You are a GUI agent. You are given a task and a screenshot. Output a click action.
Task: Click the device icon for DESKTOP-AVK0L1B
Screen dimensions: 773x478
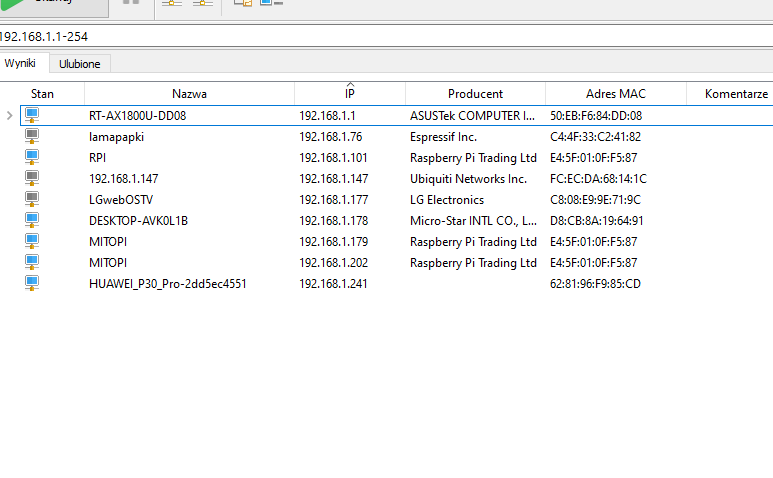[32, 220]
